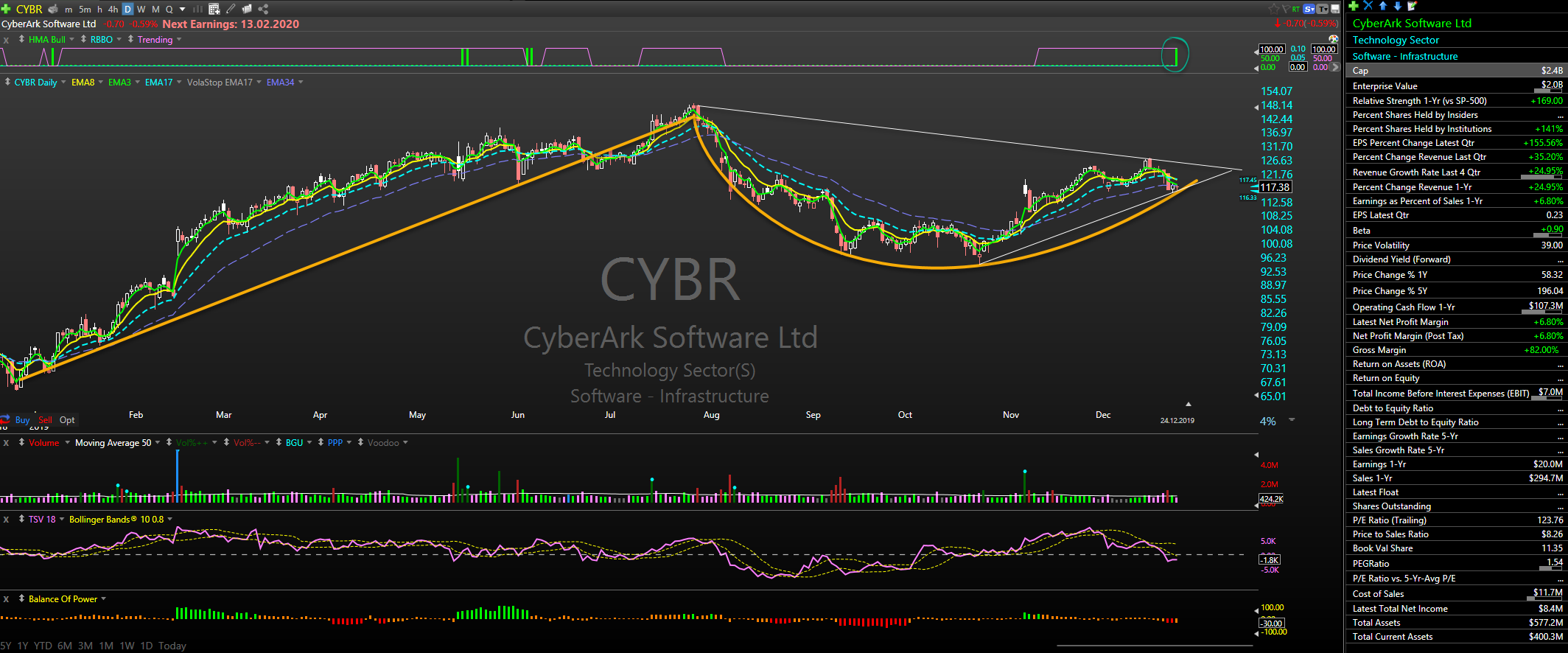1568x653 pixels.
Task: Open the Bollinger Bands 10 0.8 dropdown
Action: pyautogui.click(x=170, y=520)
